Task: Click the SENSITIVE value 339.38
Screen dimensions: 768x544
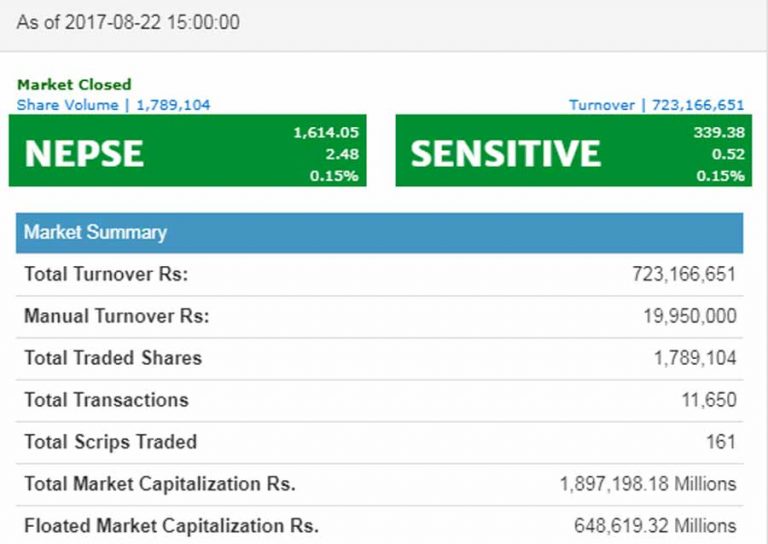Action: tap(719, 133)
